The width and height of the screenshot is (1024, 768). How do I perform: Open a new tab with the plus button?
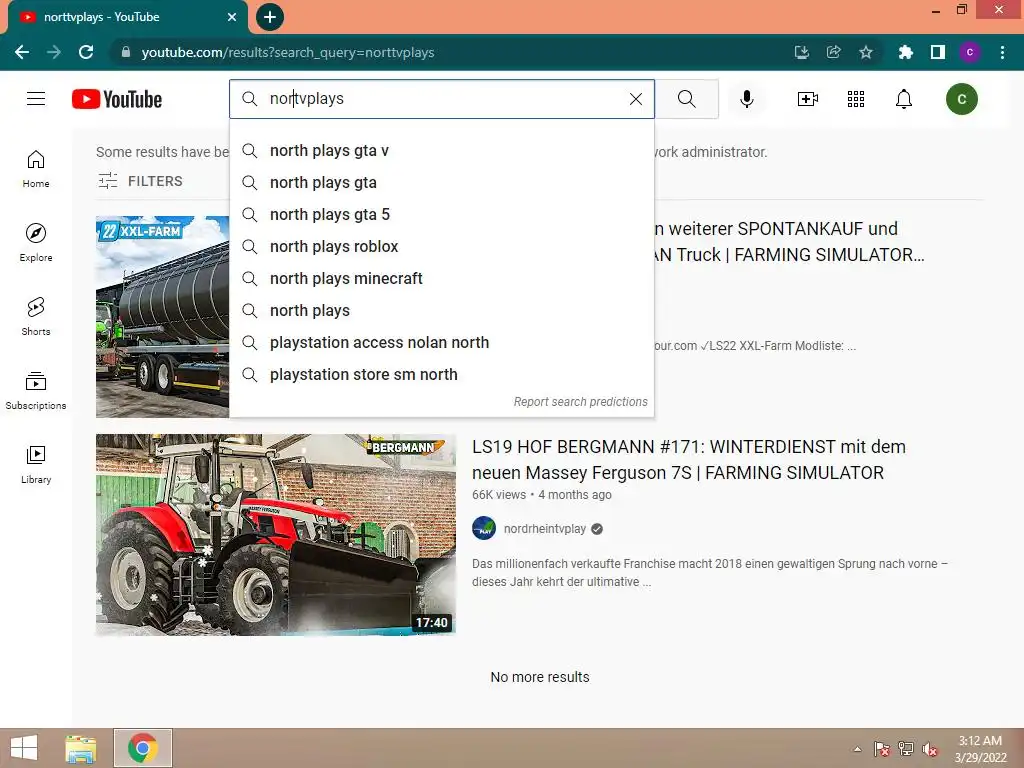coord(270,17)
